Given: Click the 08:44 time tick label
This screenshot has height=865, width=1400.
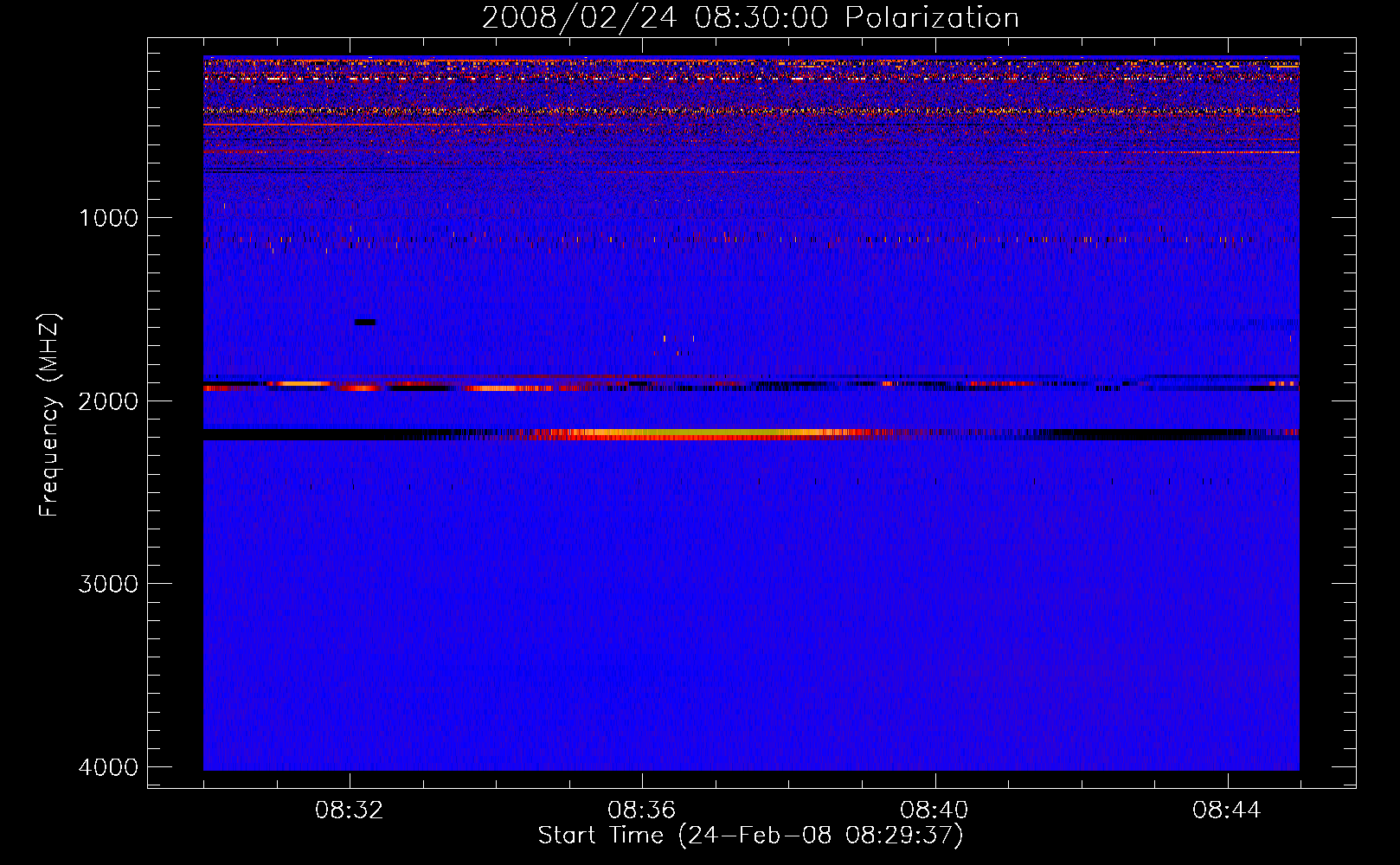Looking at the screenshot, I should tap(1227, 811).
